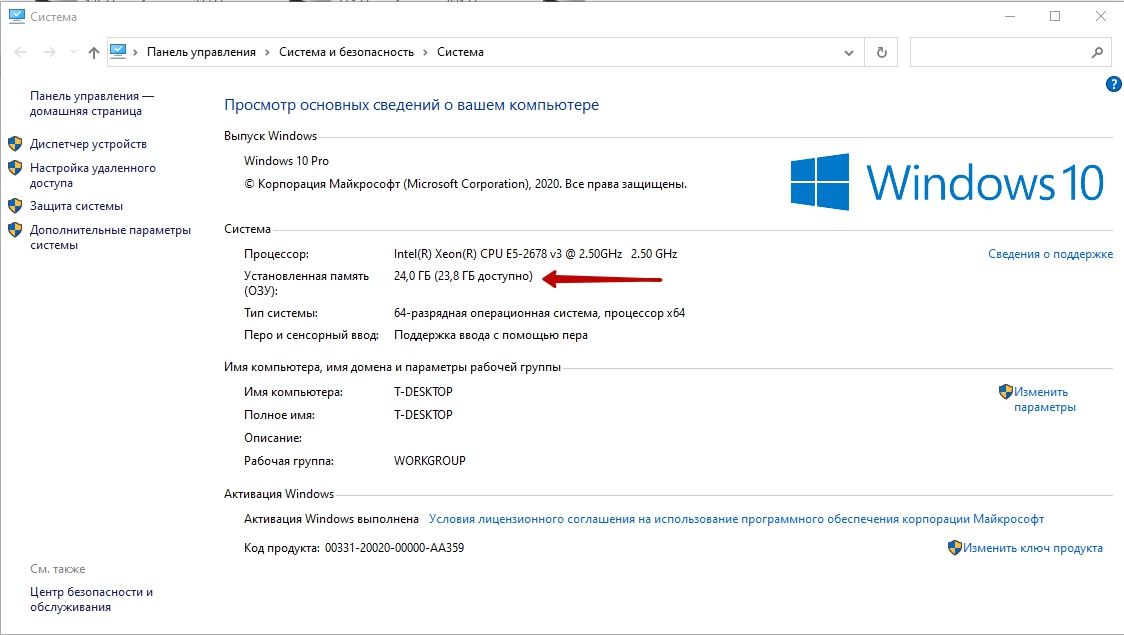Open the Сведения о поддержке link
Viewport: 1124px width, 635px height.
click(x=1050, y=254)
